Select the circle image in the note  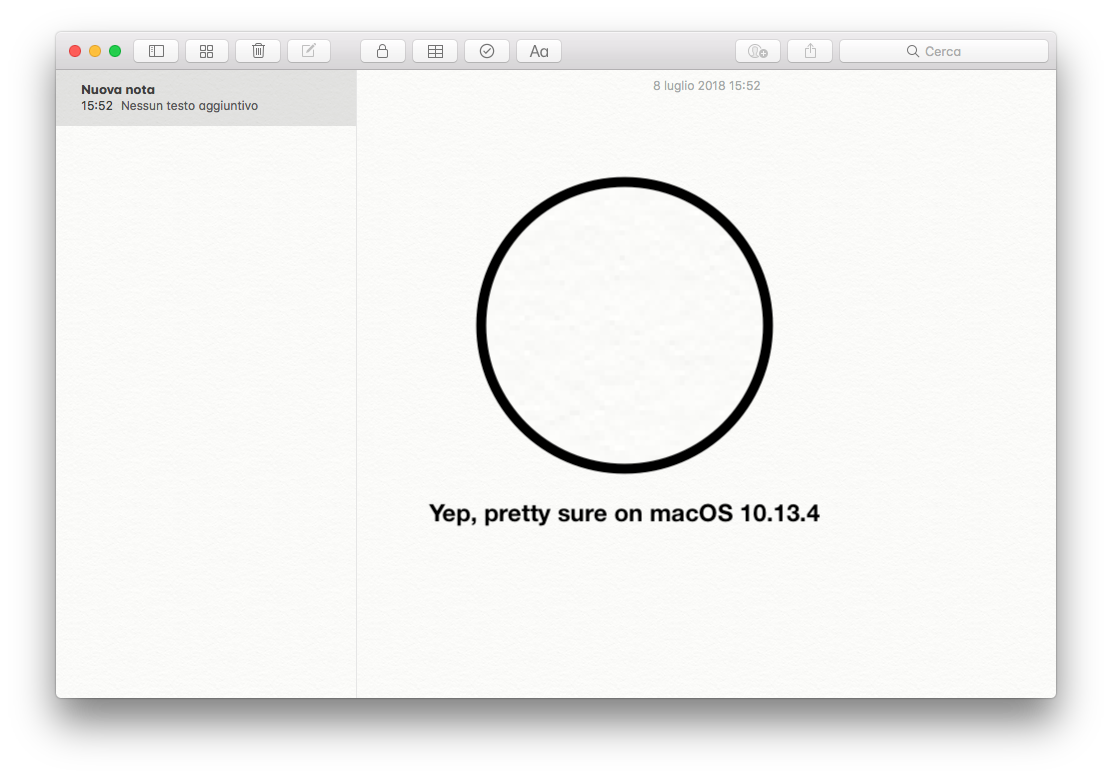click(x=624, y=325)
